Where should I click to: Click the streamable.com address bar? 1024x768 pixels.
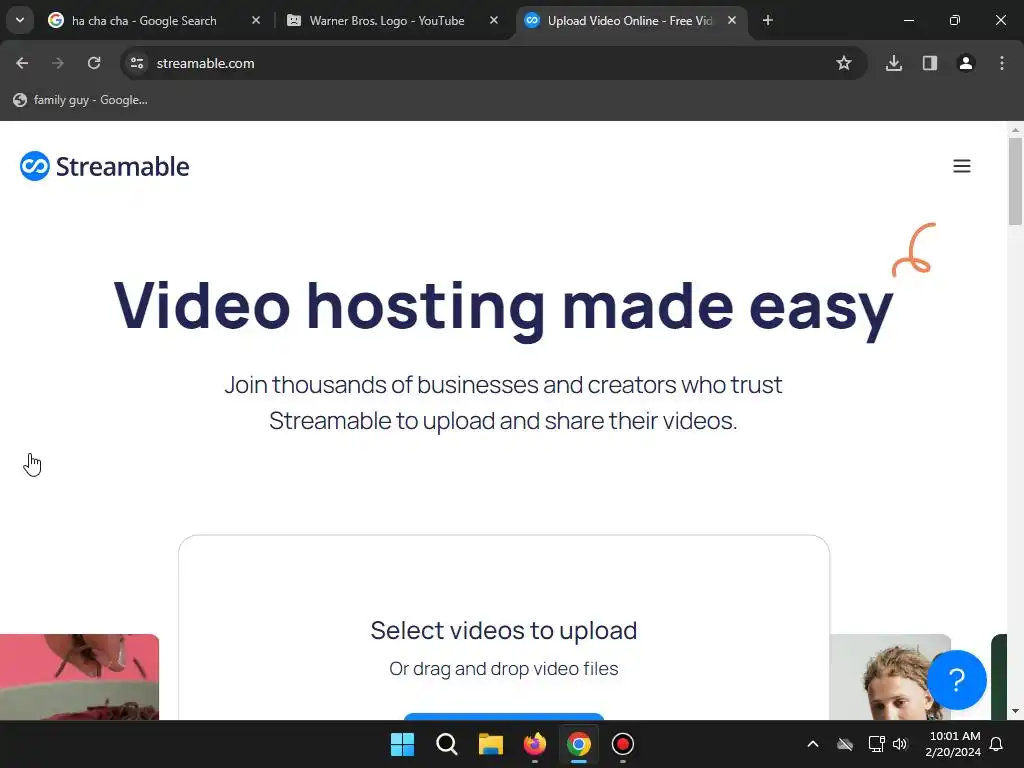coord(494,63)
